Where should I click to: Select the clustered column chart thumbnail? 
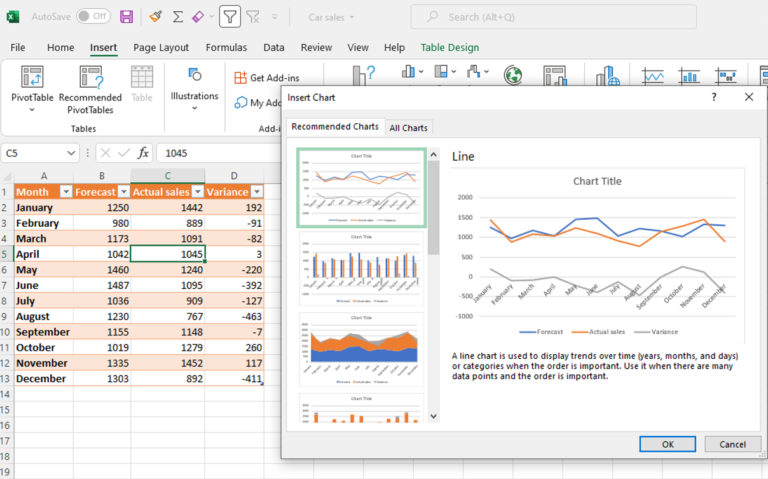coord(362,269)
